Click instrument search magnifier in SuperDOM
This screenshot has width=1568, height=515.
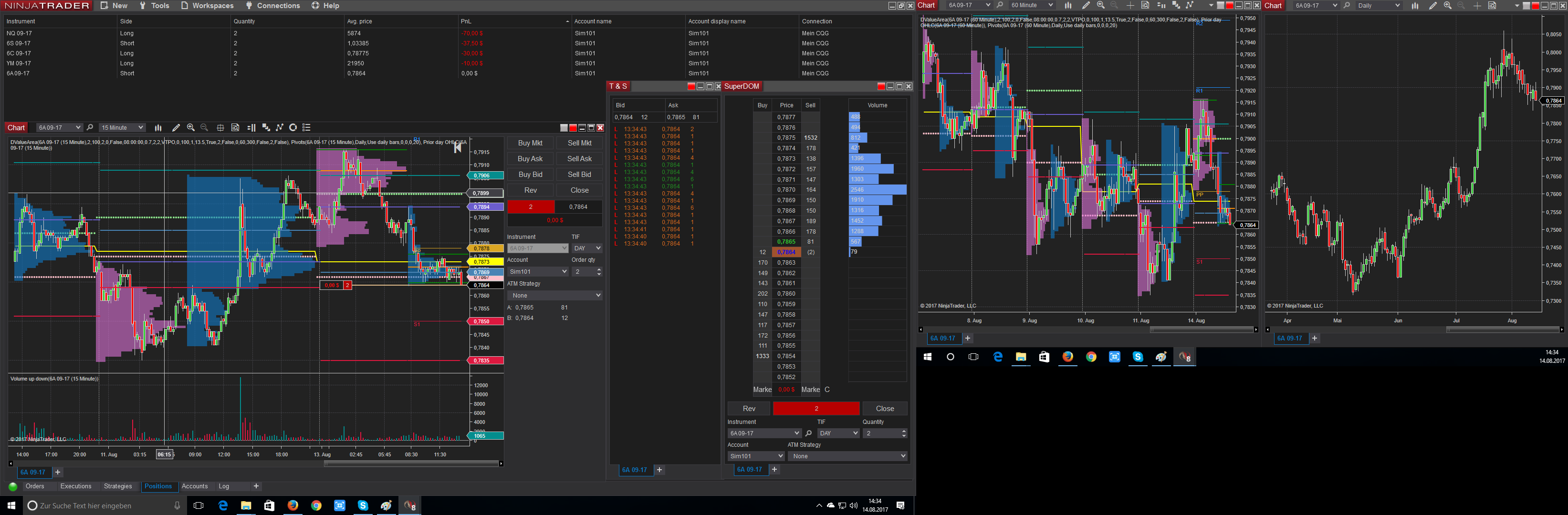click(x=808, y=433)
